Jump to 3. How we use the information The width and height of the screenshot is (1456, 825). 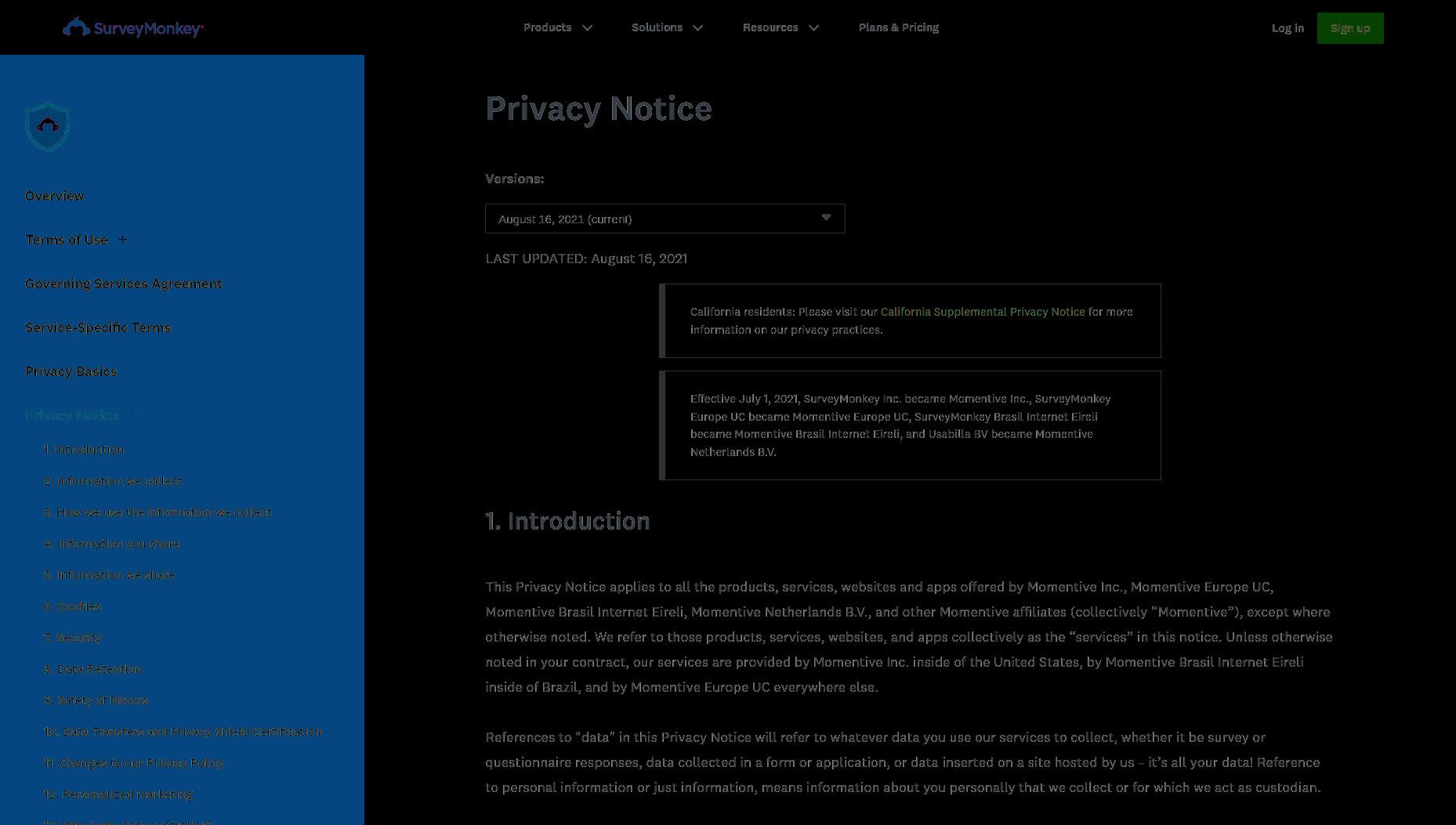[x=158, y=512]
